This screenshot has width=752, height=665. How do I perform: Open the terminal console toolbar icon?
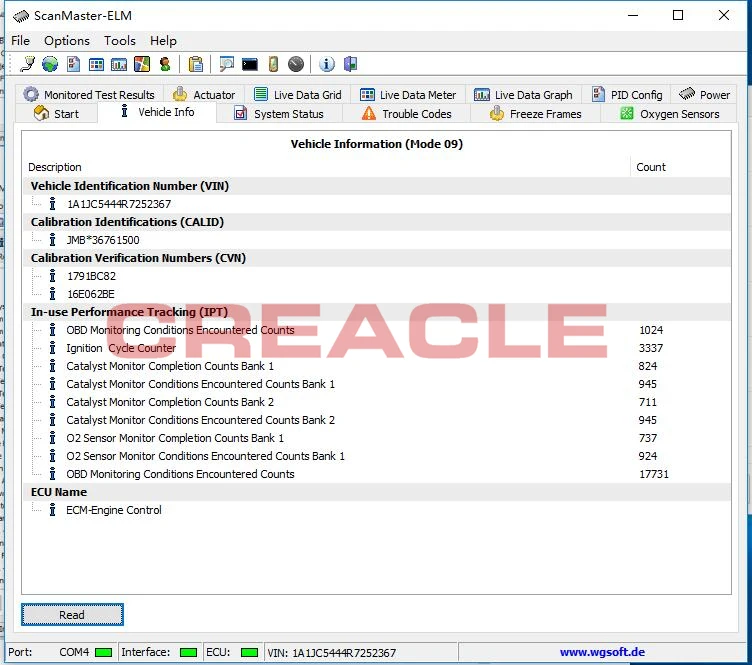coord(249,64)
